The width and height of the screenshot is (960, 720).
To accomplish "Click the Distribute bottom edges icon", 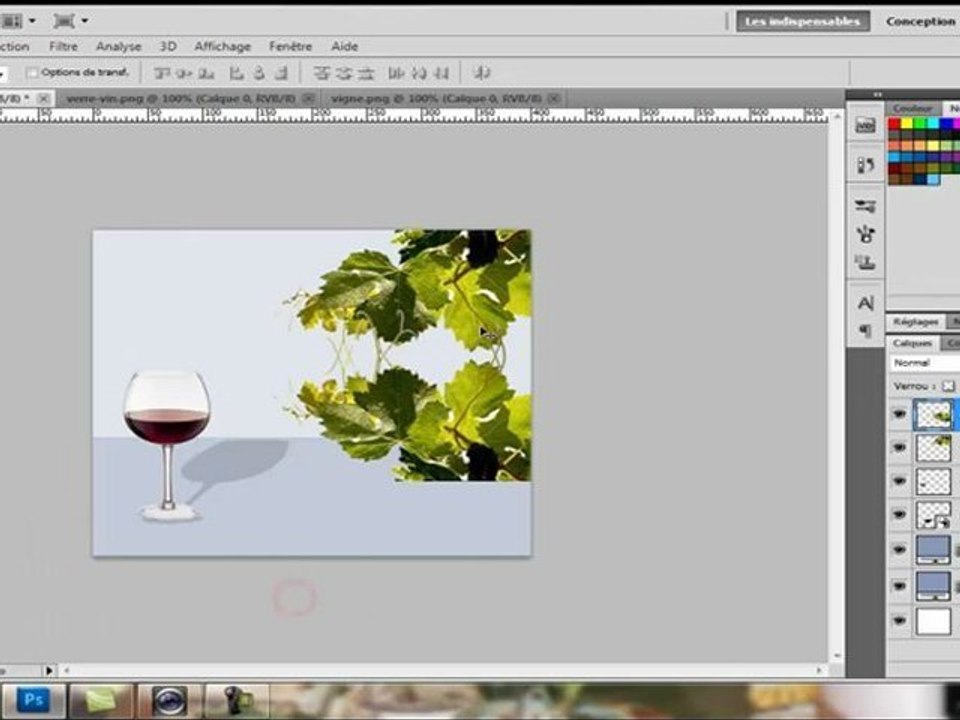I will 366,73.
